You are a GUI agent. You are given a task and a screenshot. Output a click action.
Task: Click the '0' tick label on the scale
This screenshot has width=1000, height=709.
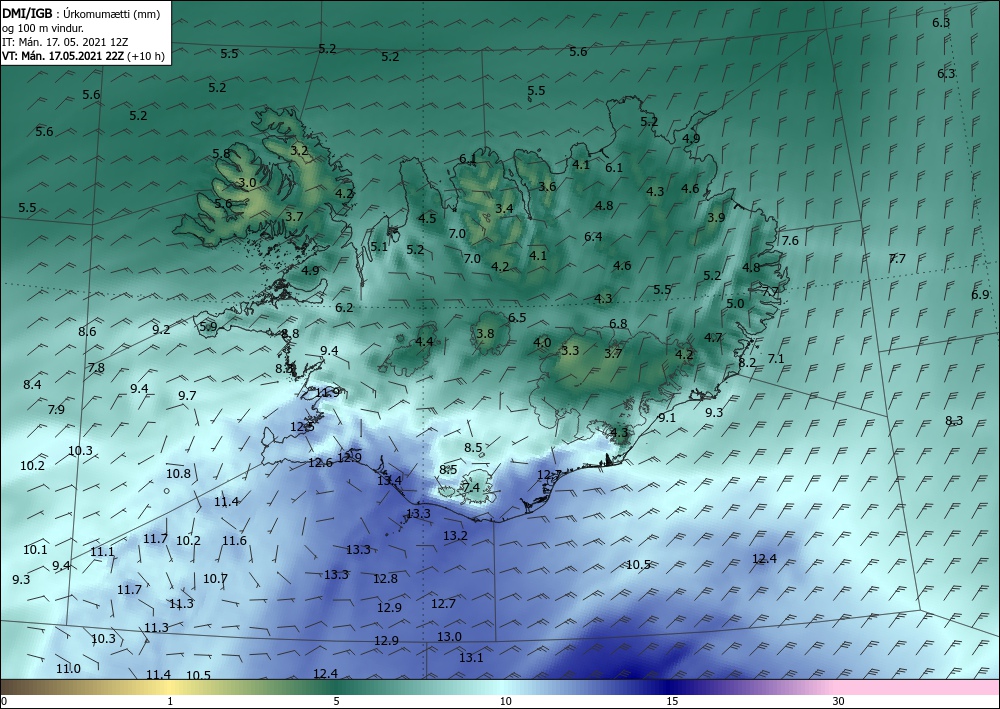(x=4, y=701)
